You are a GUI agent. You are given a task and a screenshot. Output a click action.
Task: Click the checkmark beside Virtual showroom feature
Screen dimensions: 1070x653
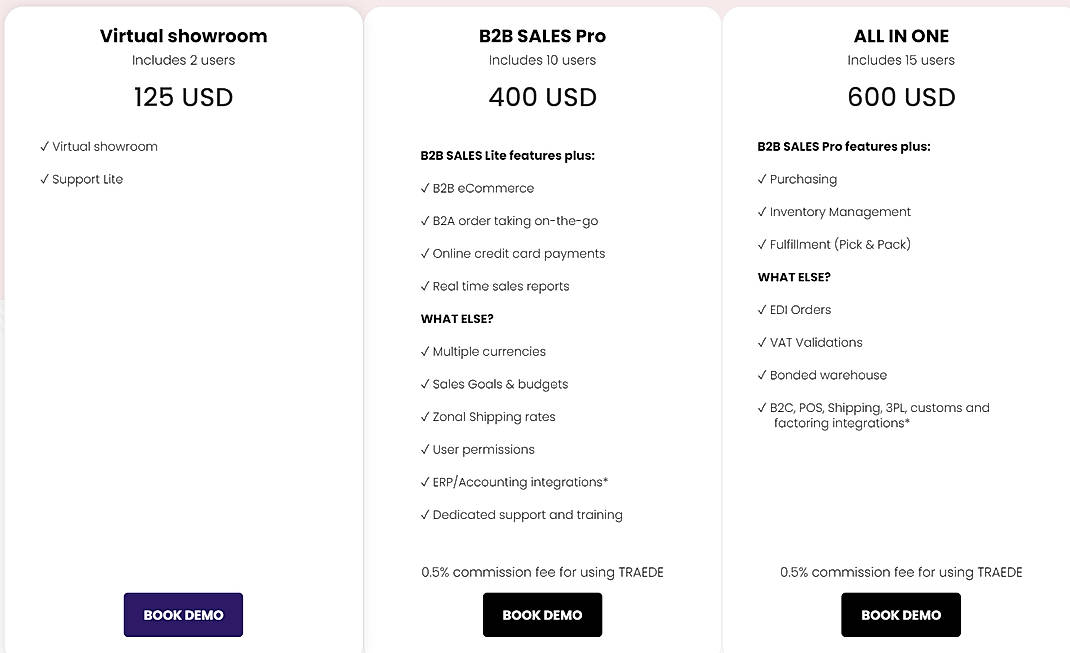coord(45,146)
